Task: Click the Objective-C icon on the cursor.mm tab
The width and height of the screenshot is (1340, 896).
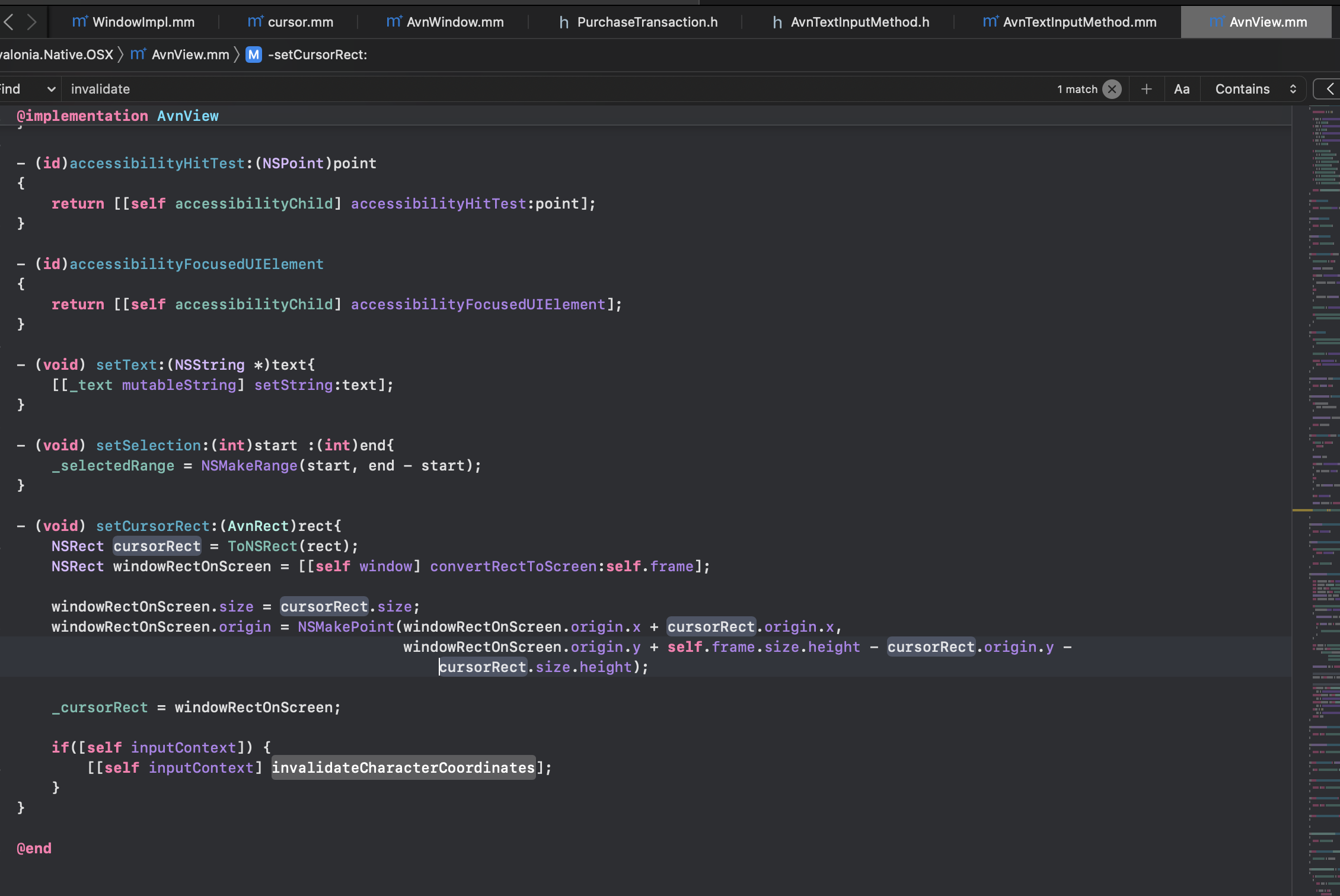Action: [255, 22]
